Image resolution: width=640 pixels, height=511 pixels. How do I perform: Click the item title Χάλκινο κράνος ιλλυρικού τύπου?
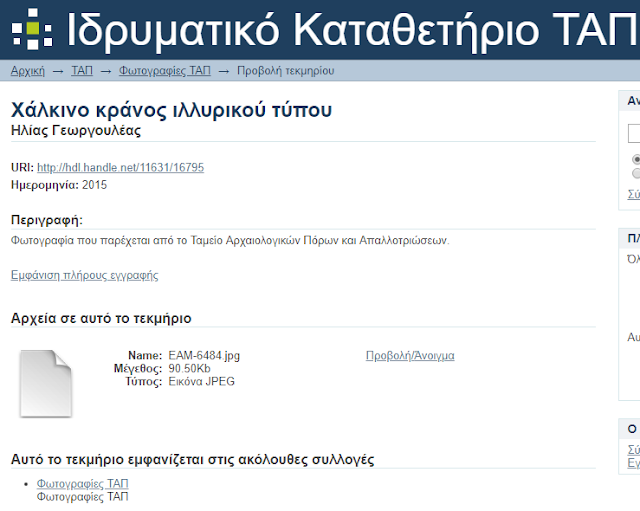(171, 110)
